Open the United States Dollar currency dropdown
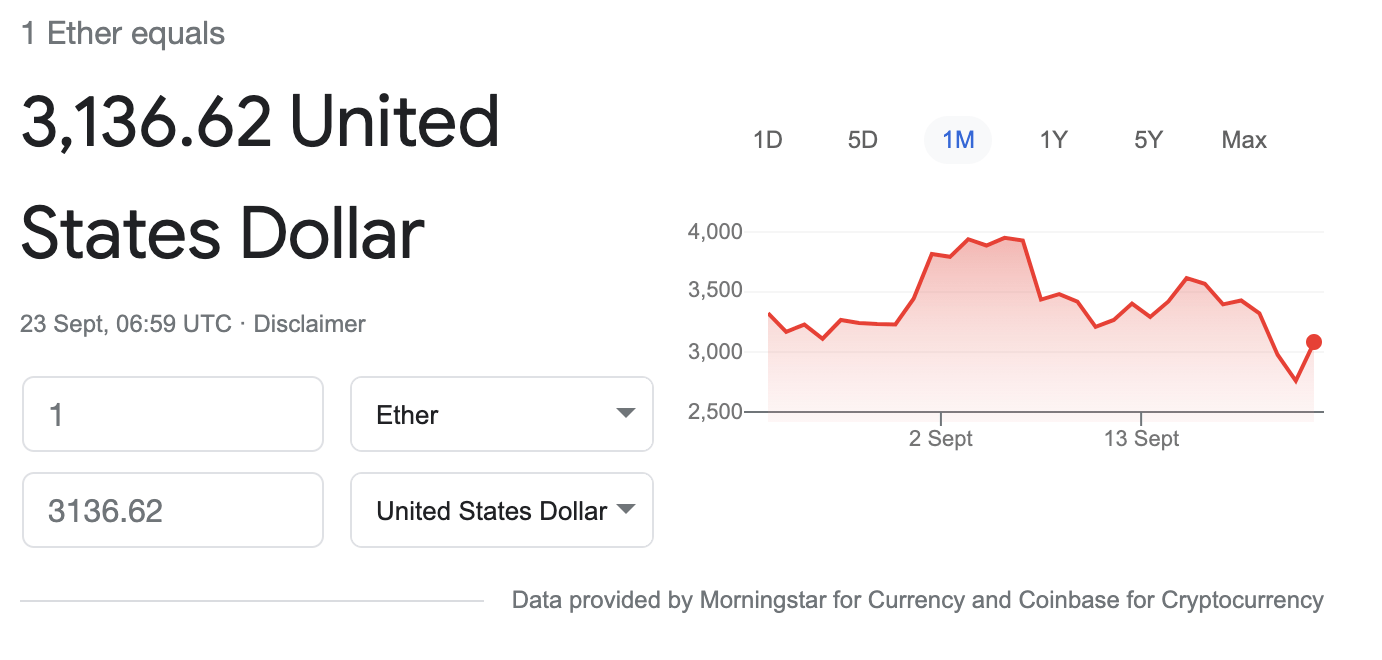Image resolution: width=1382 pixels, height=660 pixels. pyautogui.click(x=502, y=511)
